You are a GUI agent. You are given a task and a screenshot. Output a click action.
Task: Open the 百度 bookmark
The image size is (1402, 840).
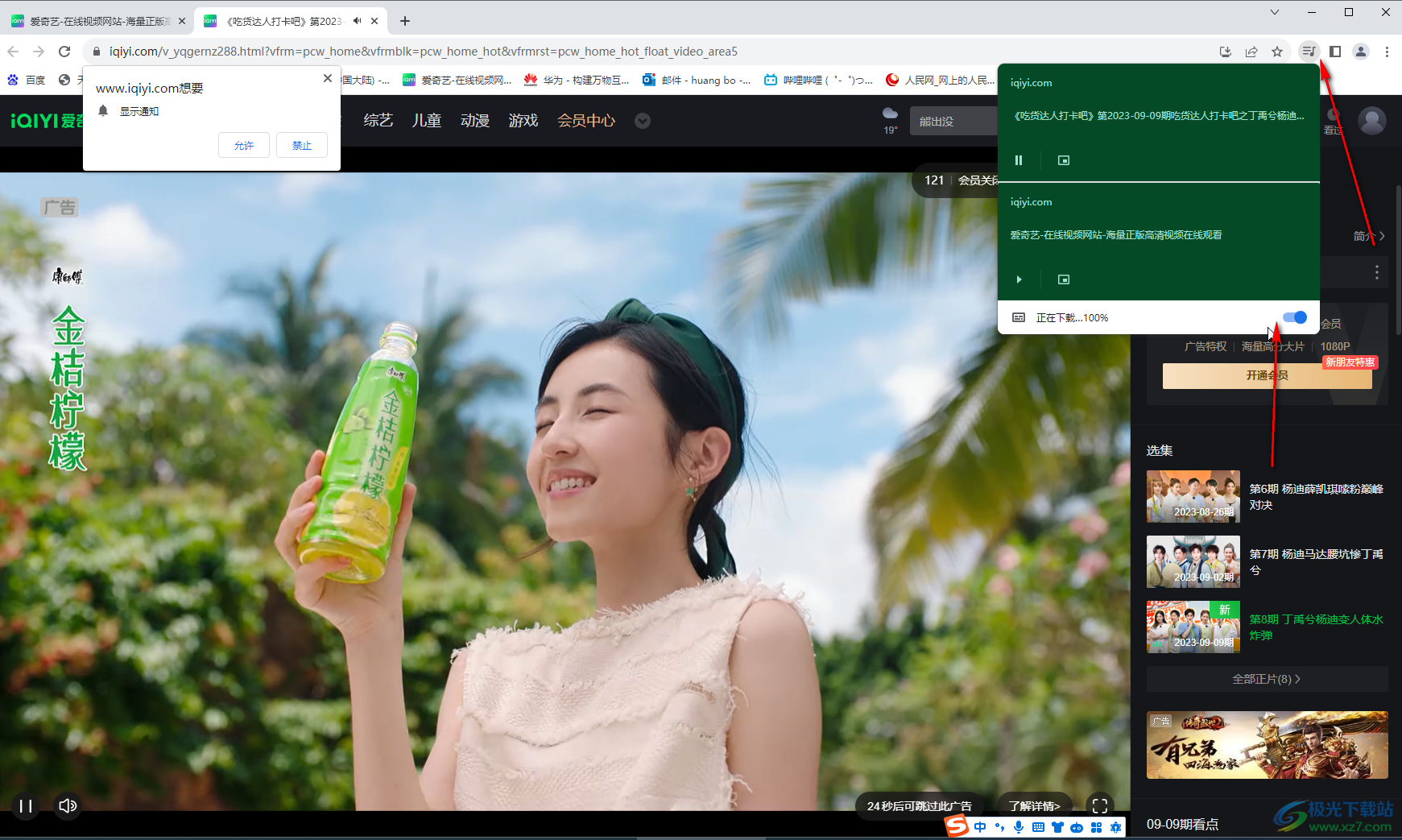[x=27, y=80]
